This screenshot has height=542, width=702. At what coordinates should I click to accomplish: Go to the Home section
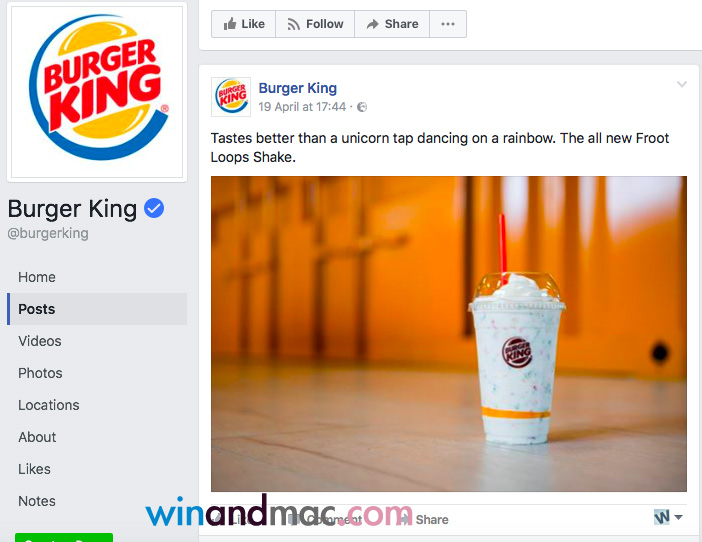[37, 277]
